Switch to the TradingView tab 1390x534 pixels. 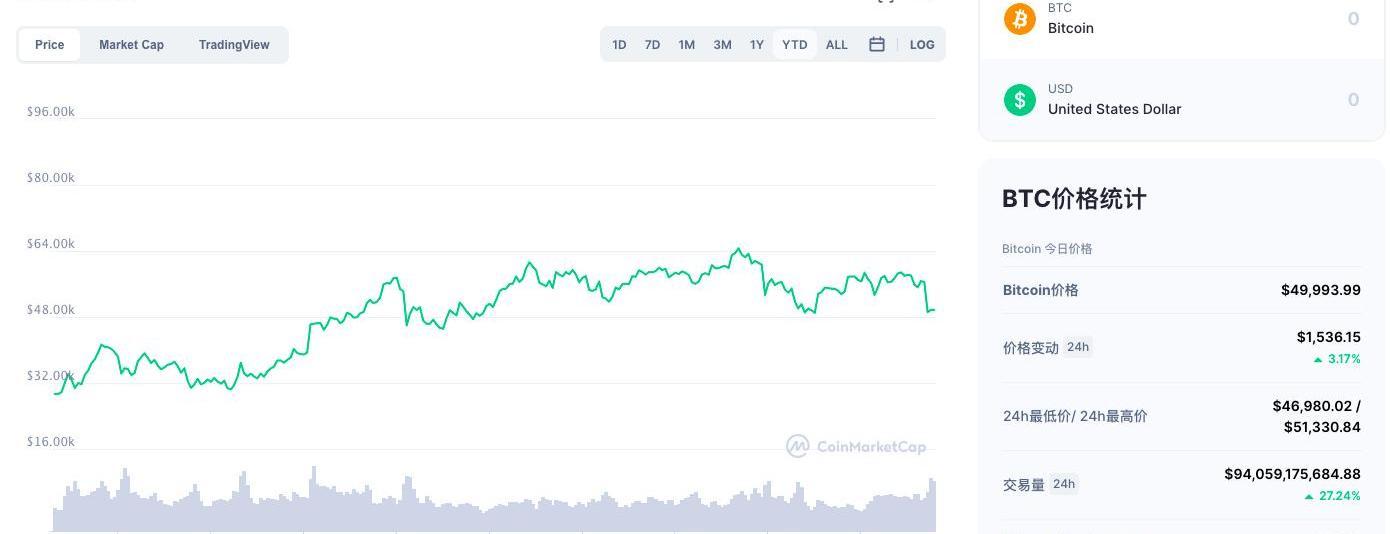point(234,45)
